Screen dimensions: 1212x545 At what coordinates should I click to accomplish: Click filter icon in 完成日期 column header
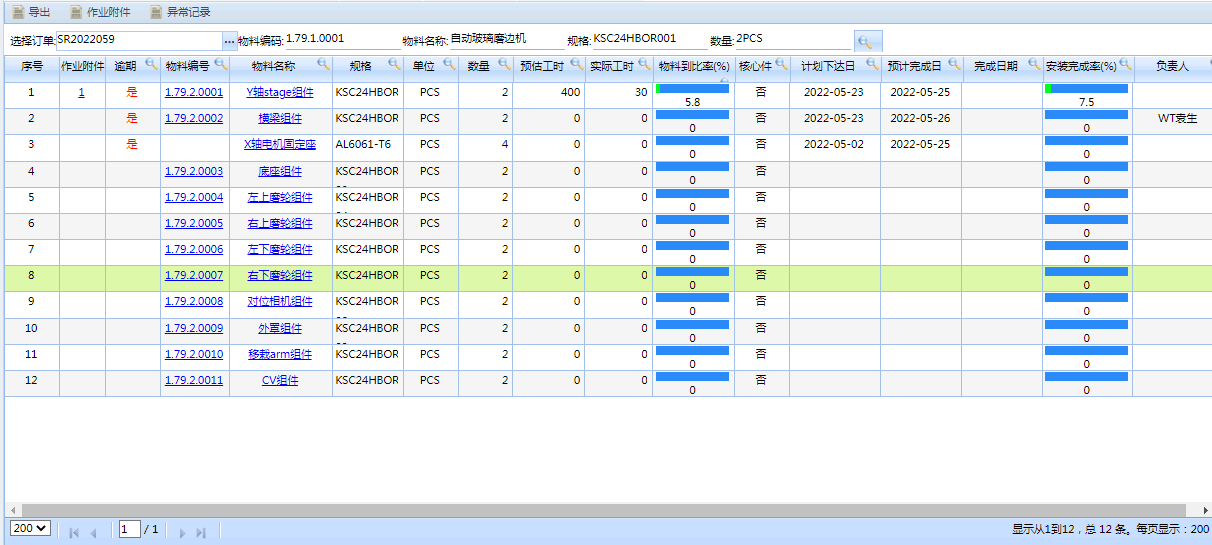point(1033,64)
